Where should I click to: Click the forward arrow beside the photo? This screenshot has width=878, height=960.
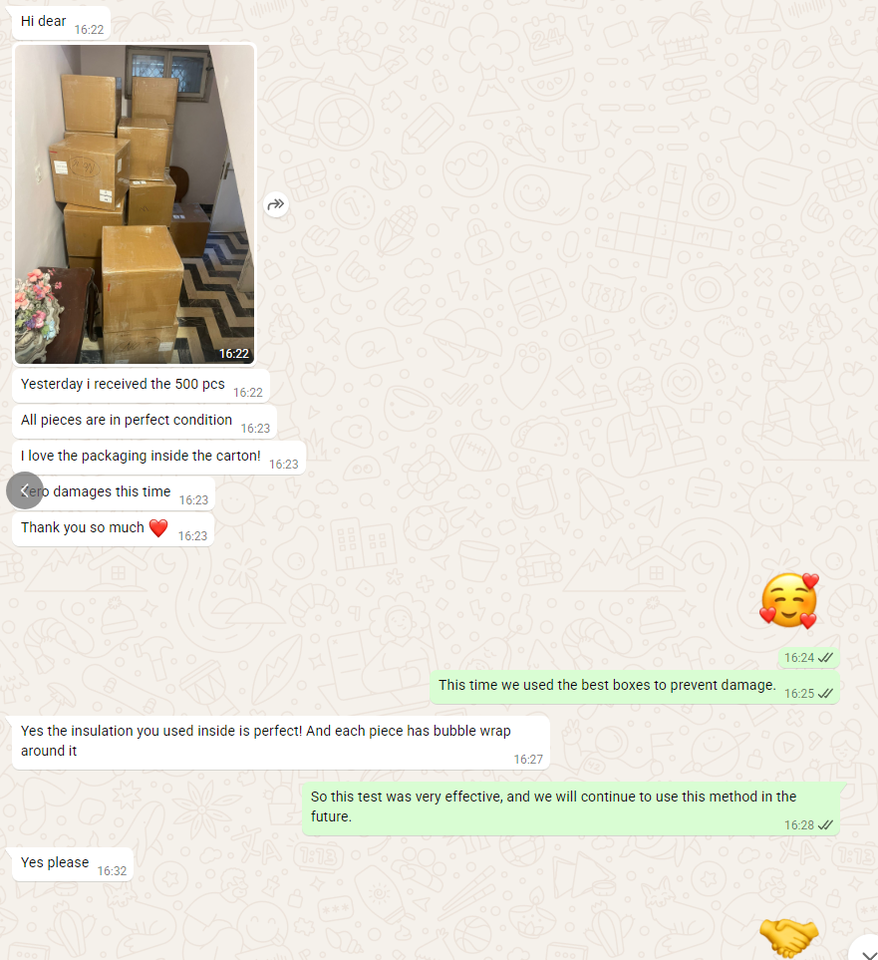coord(276,204)
